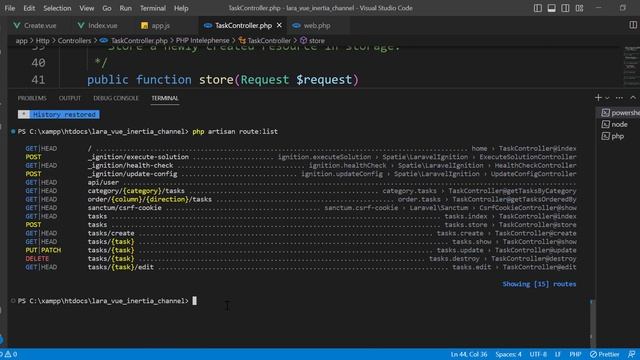
Task: Click the 'Http' breadcrumb segment
Action: pos(42,40)
